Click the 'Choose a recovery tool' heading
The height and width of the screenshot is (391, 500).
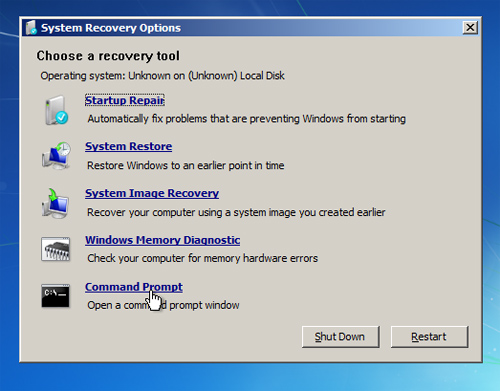(108, 56)
